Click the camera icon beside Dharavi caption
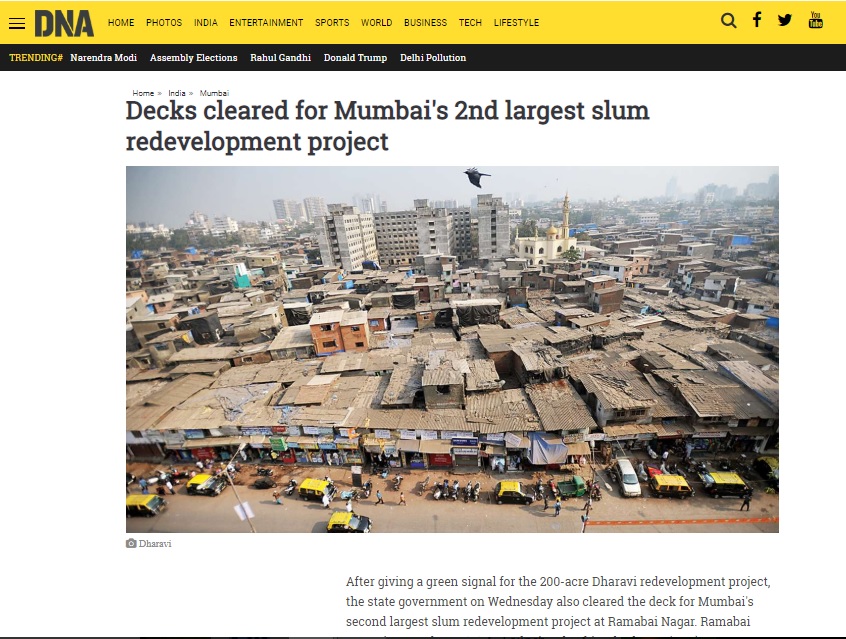This screenshot has height=639, width=846. [131, 543]
